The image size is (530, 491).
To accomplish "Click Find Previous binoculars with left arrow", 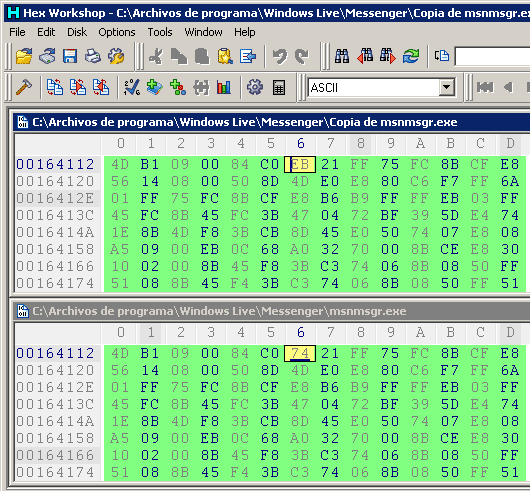I will click(365, 56).
